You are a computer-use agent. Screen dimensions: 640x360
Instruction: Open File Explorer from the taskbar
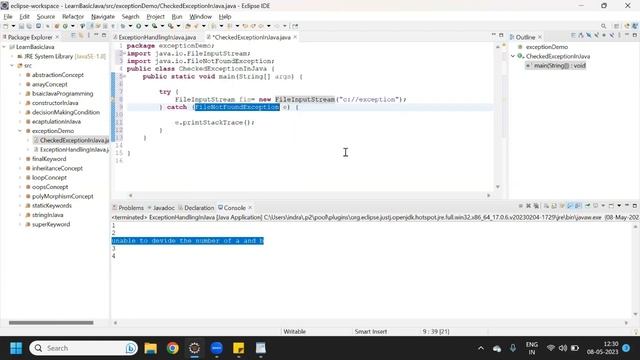tap(150, 348)
